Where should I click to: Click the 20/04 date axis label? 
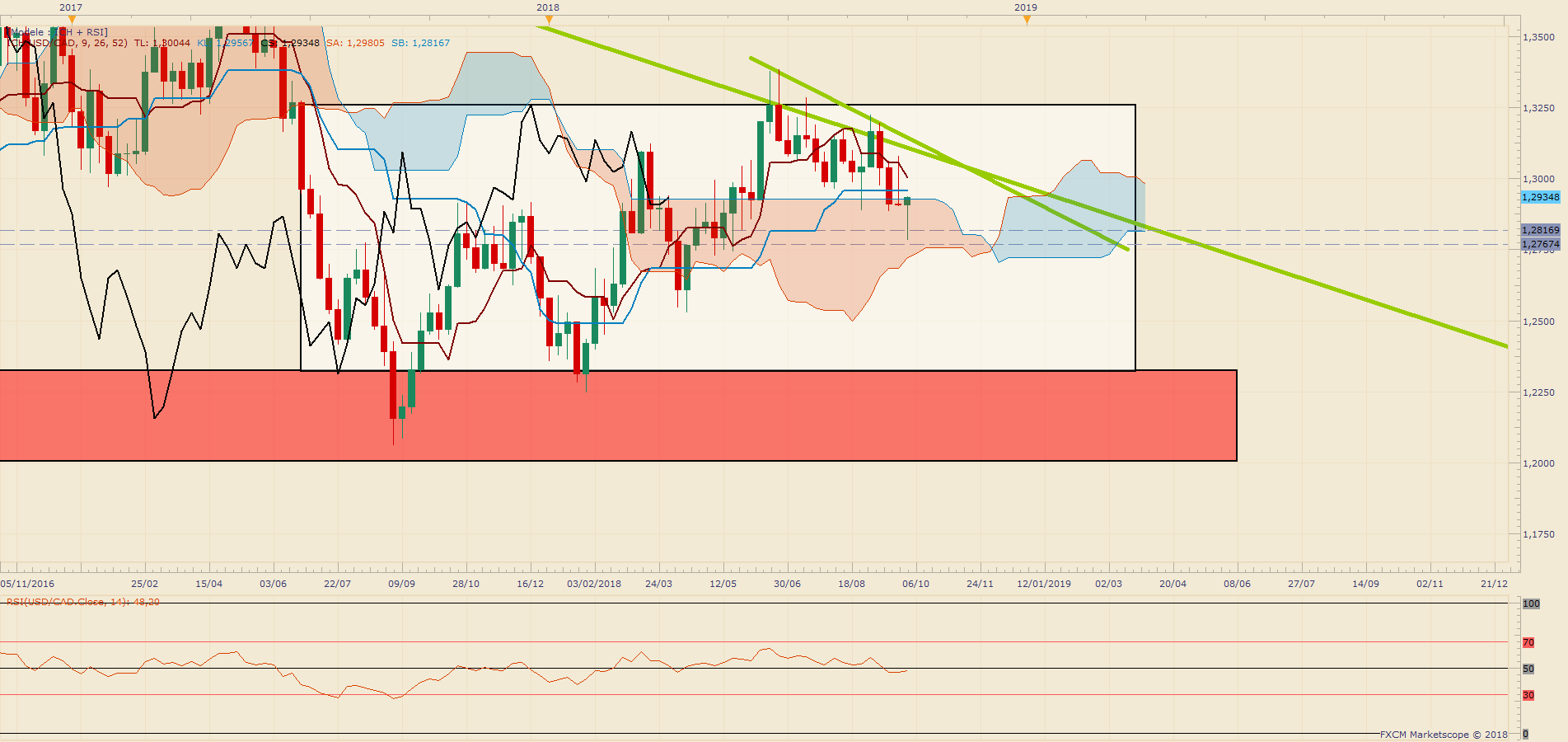1173,584
